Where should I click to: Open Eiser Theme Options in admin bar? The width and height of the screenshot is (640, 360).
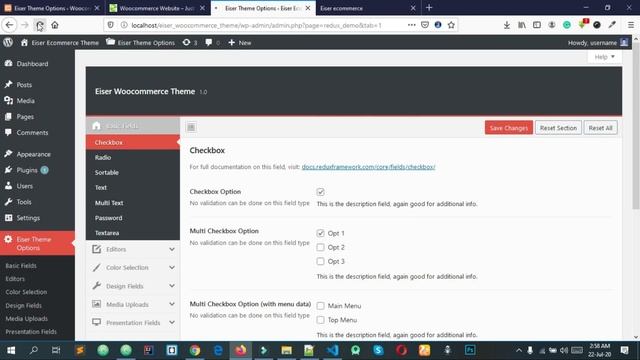(x=140, y=42)
